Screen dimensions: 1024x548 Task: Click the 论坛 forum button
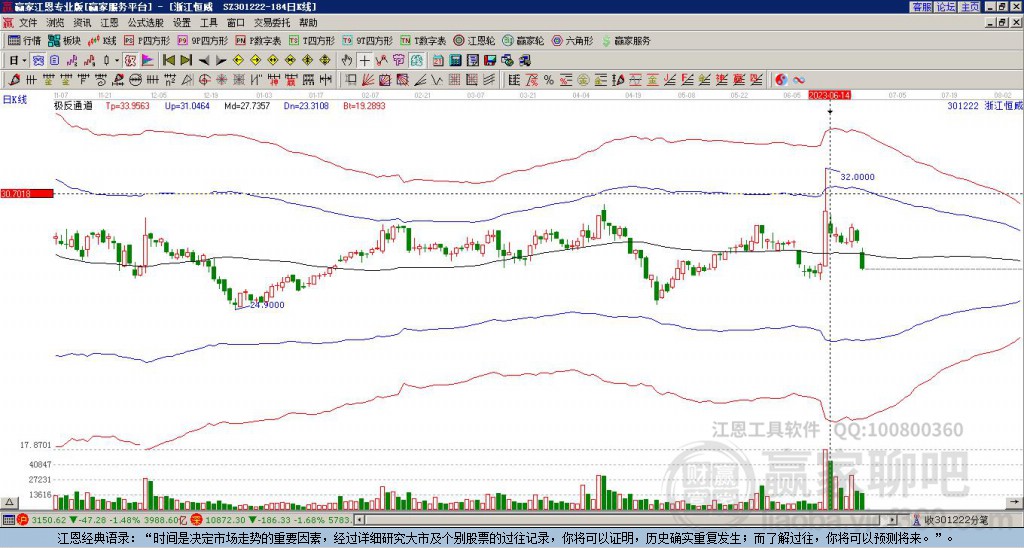point(945,7)
